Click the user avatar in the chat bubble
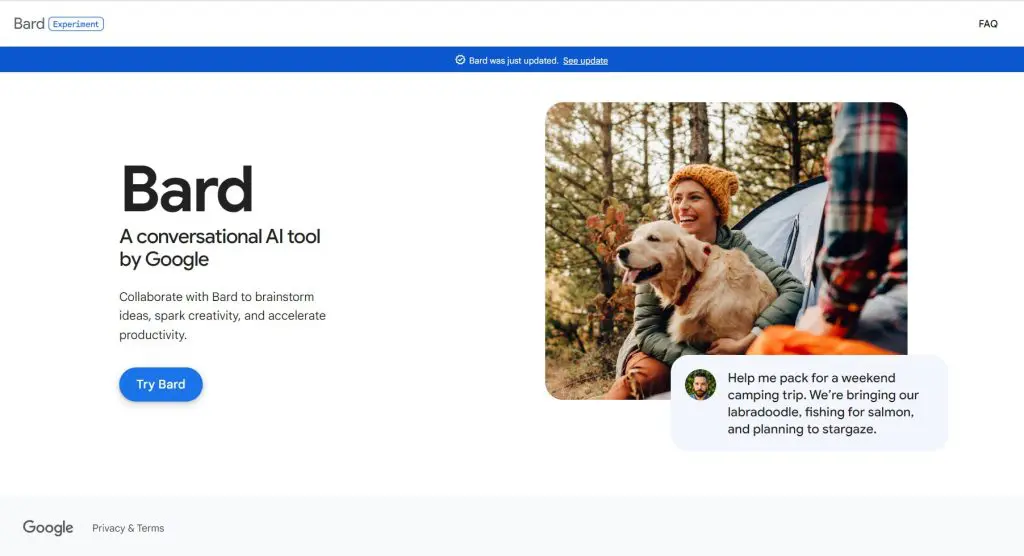Image resolution: width=1024 pixels, height=556 pixels. (x=700, y=384)
